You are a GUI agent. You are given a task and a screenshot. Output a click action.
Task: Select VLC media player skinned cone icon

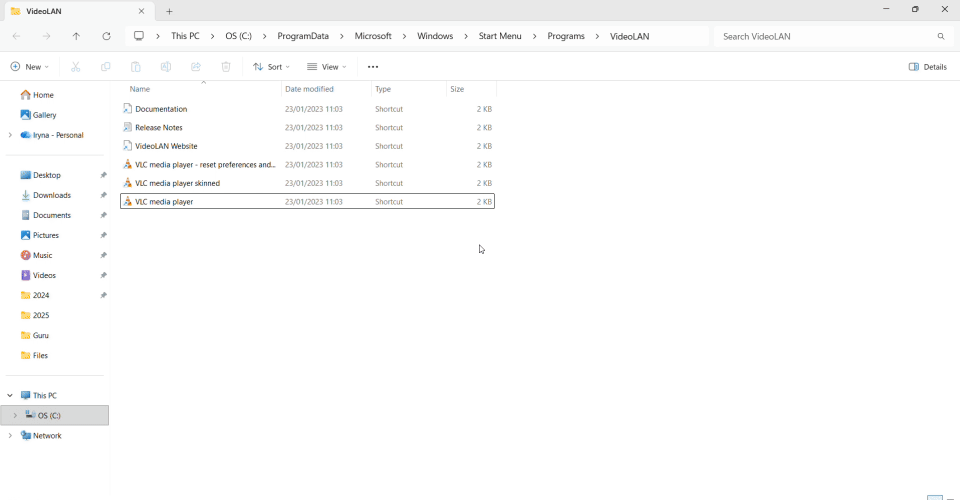click(x=127, y=183)
